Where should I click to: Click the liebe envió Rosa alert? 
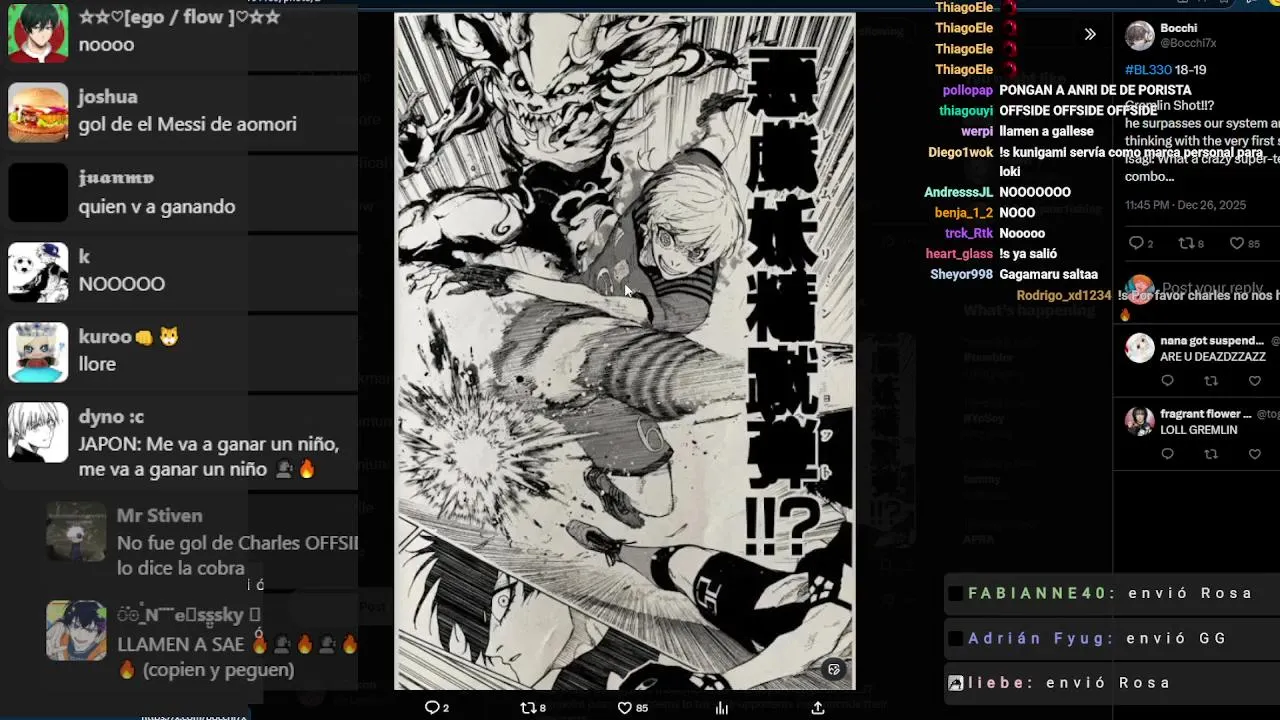(1112, 683)
